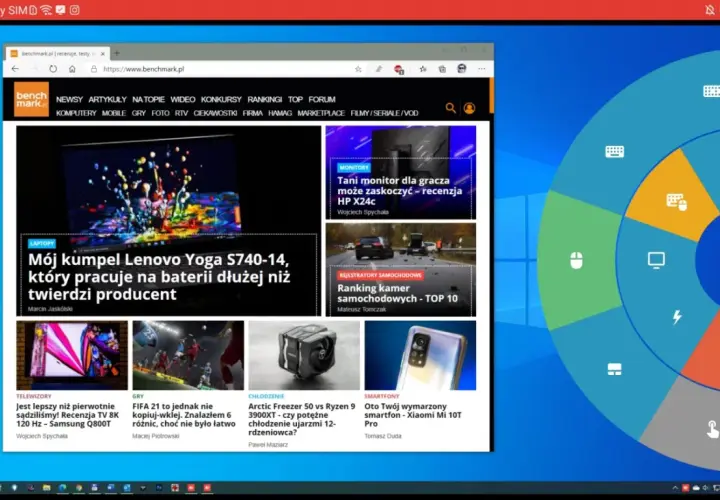Open the MOBILE category

click(x=114, y=113)
